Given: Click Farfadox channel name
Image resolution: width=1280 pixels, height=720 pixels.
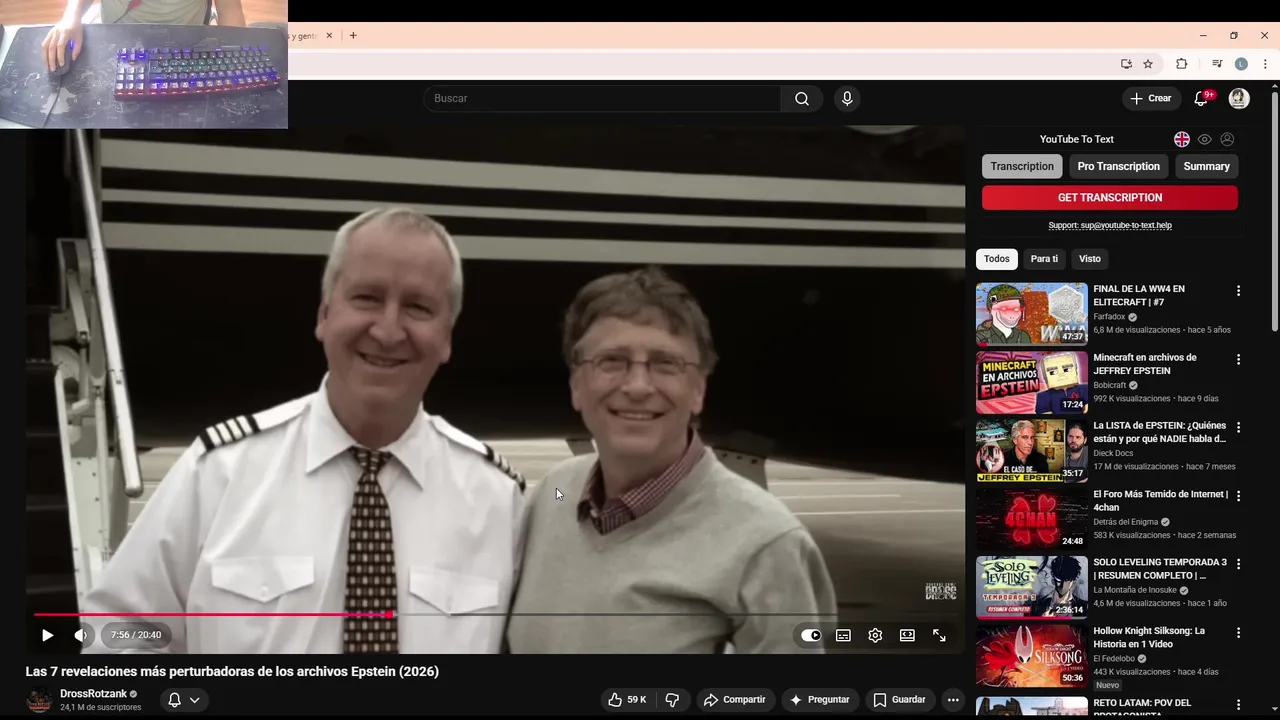Looking at the screenshot, I should click(1109, 317).
